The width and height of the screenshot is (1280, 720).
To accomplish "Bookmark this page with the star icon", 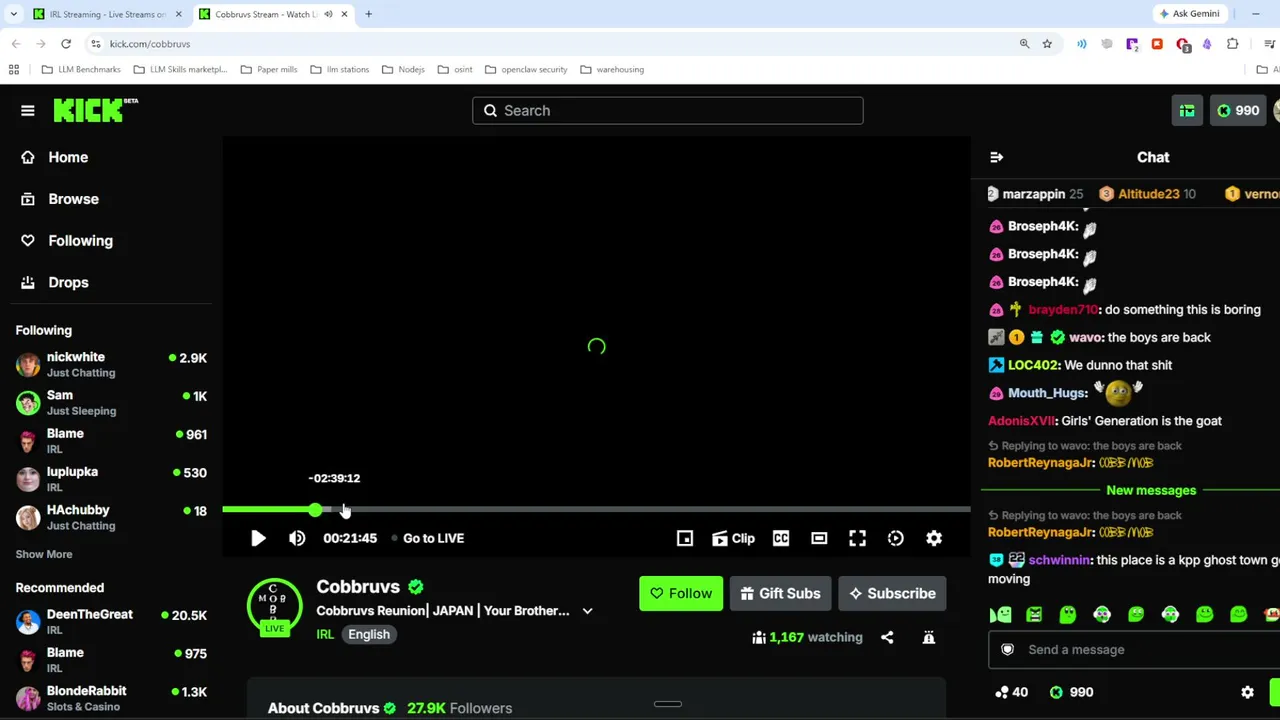I will pyautogui.click(x=1047, y=44).
